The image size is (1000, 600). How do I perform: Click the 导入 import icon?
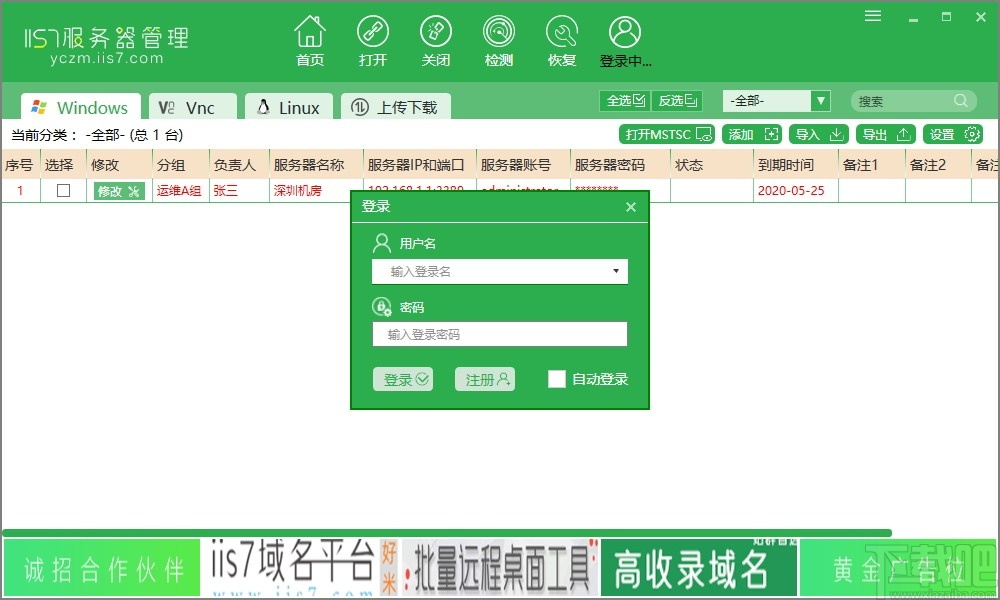(x=818, y=133)
